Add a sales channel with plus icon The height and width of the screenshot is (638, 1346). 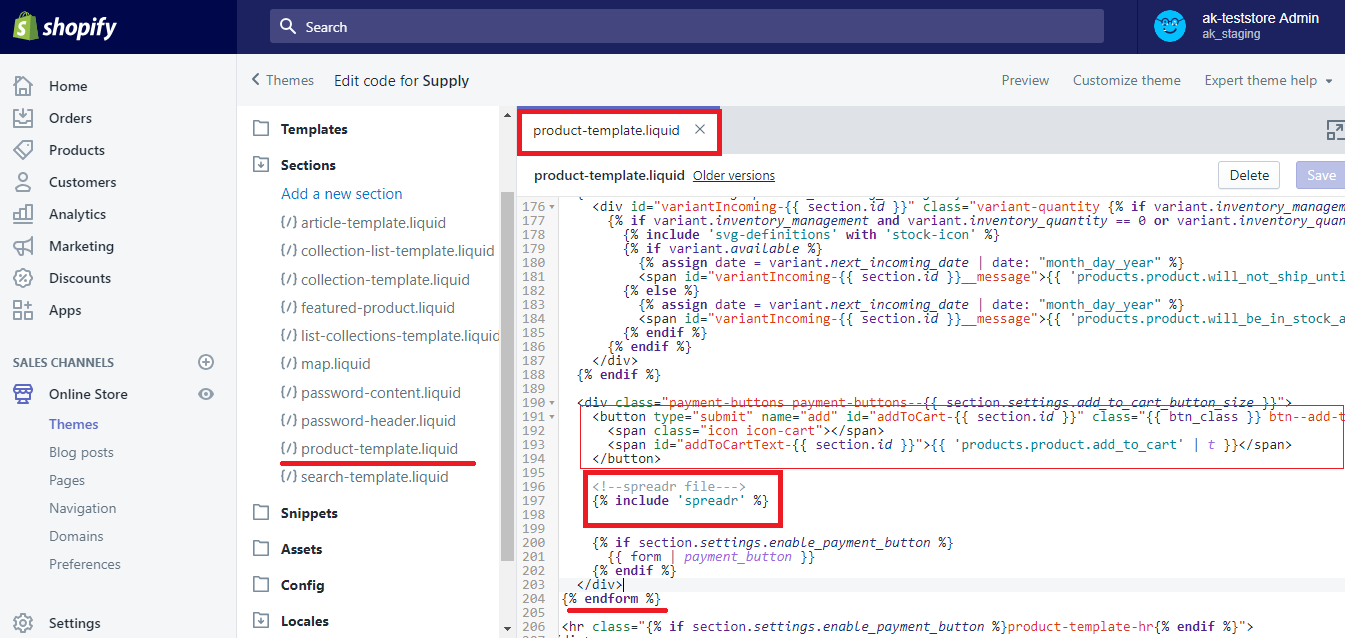tap(206, 362)
